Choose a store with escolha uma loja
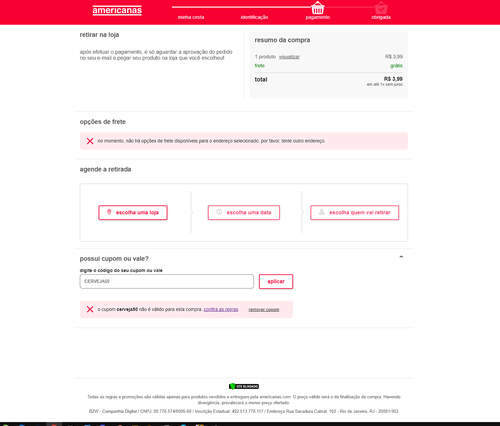 click(x=133, y=213)
